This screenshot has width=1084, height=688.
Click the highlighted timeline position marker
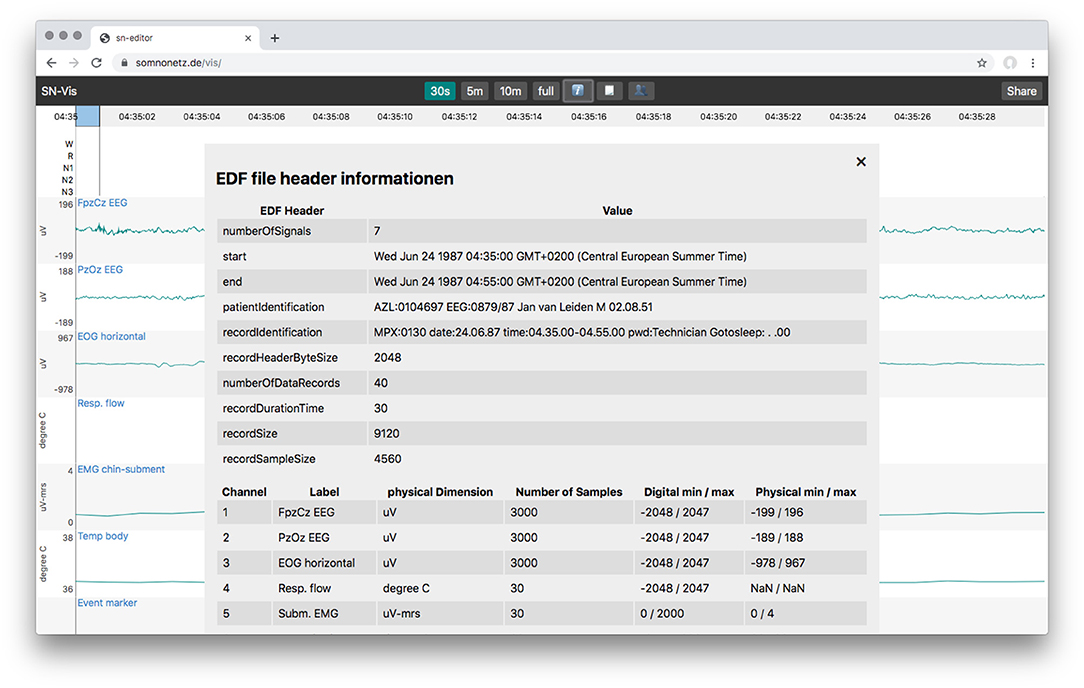click(88, 116)
